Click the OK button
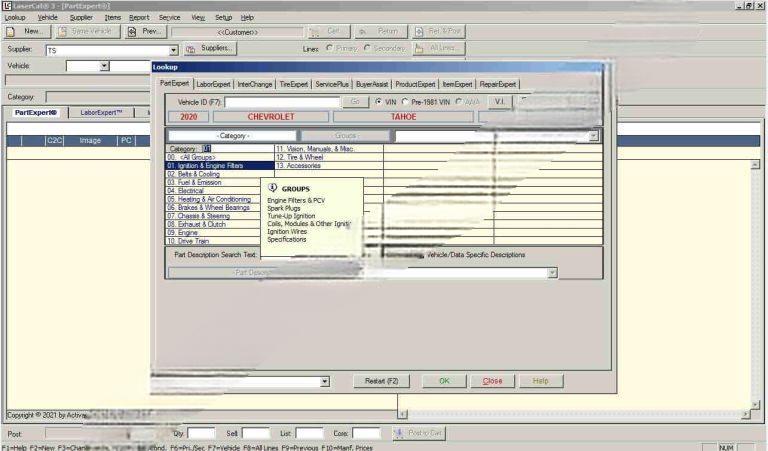Viewport: 768px width, 451px height. 444,381
